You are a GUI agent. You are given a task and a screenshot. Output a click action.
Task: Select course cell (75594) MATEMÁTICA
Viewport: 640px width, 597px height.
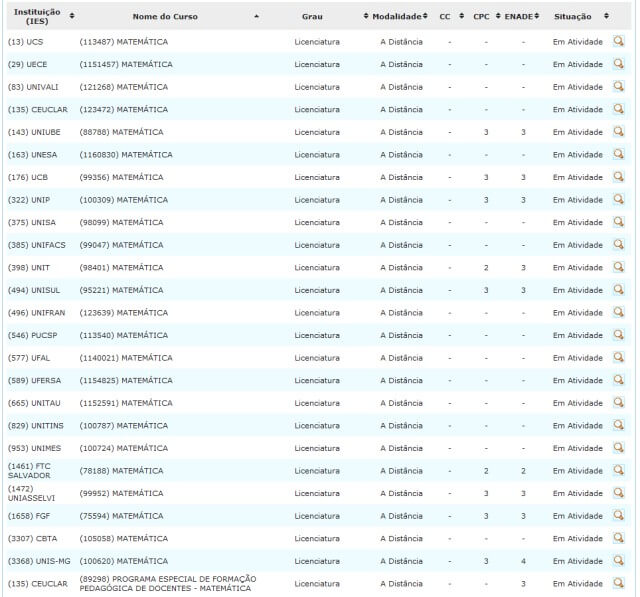[121, 516]
